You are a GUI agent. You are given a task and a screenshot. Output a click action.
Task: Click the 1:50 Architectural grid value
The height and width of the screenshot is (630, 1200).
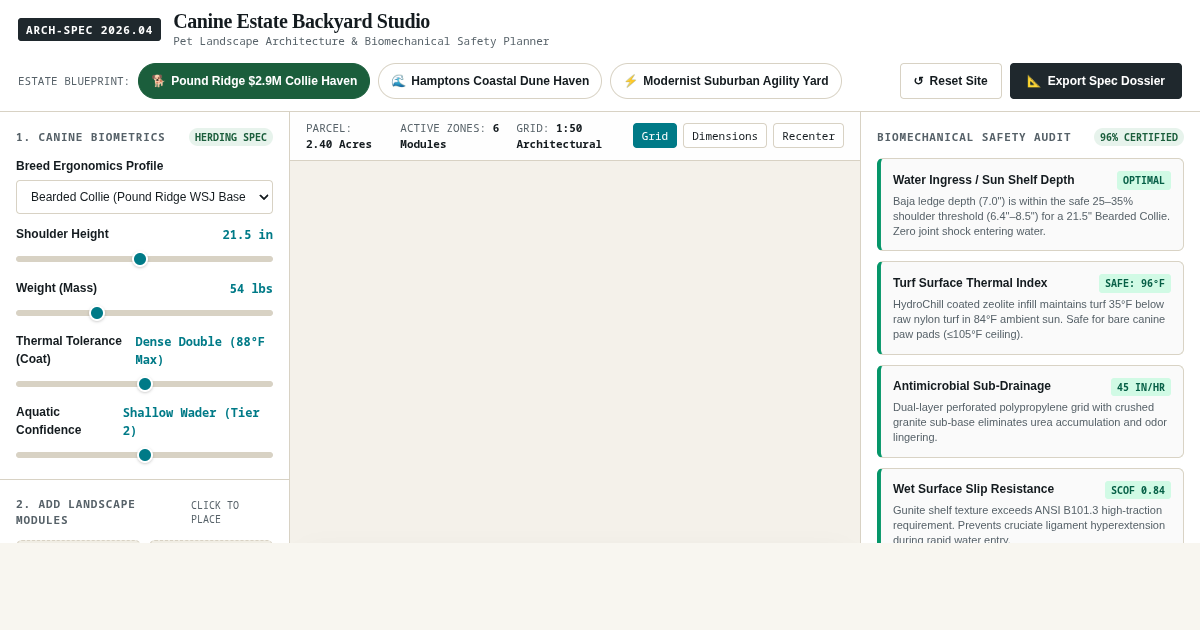[x=560, y=136]
